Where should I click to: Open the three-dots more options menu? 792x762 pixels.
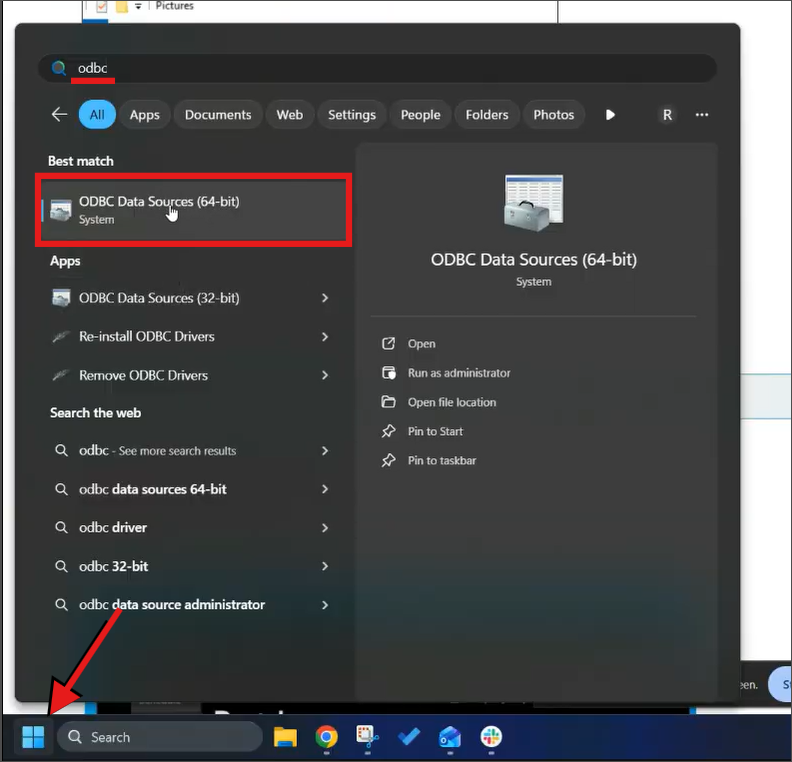[702, 114]
